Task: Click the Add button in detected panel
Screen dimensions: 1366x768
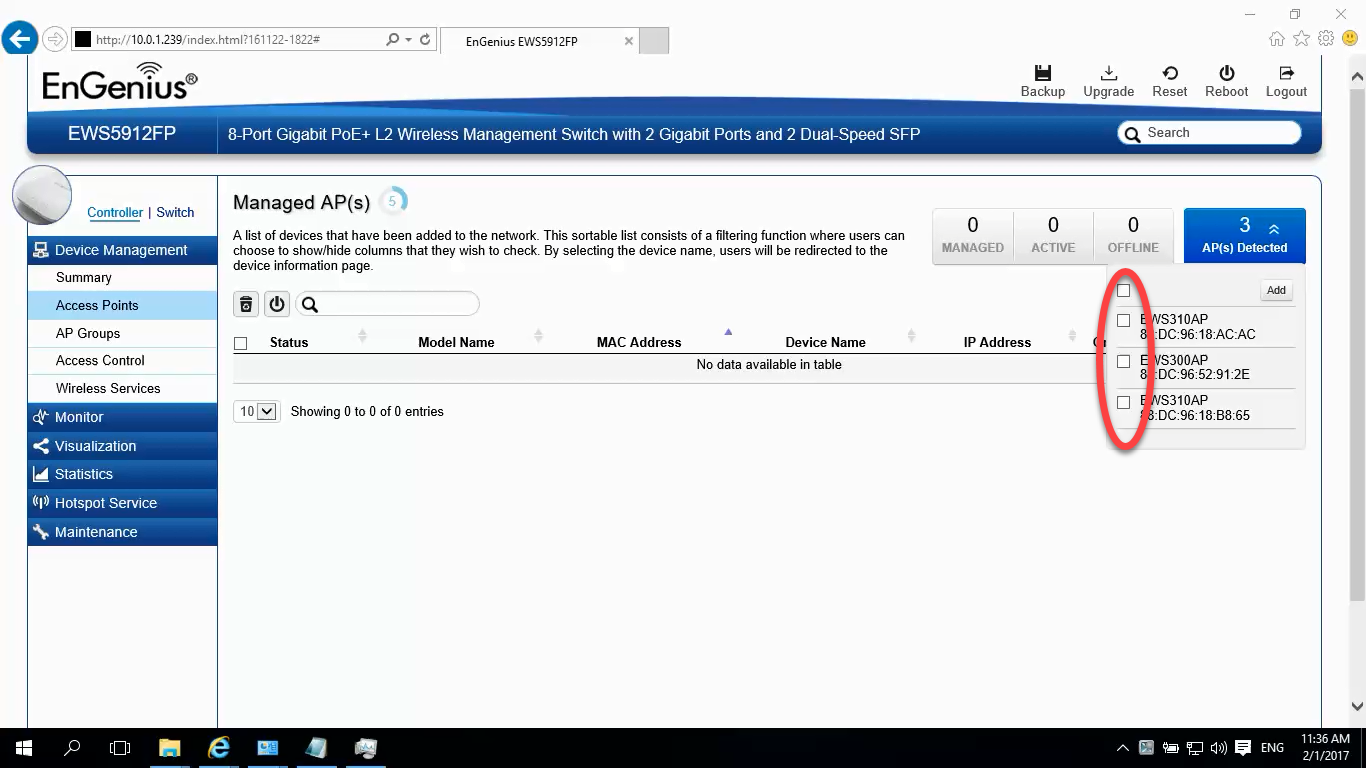Action: (1276, 290)
